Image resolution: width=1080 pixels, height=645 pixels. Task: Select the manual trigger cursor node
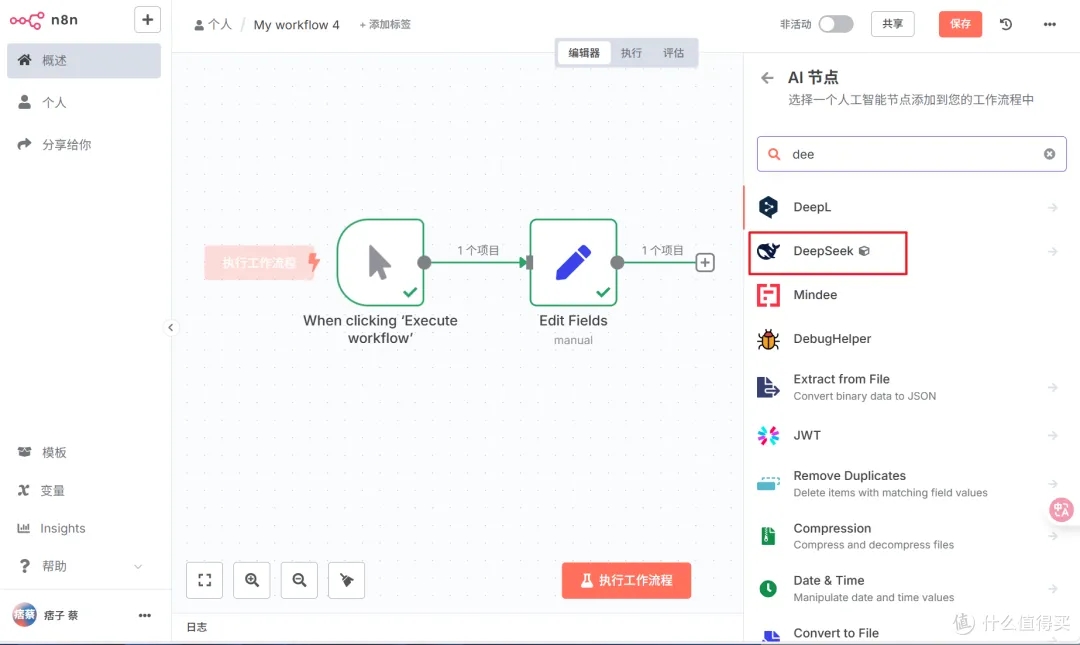(380, 263)
